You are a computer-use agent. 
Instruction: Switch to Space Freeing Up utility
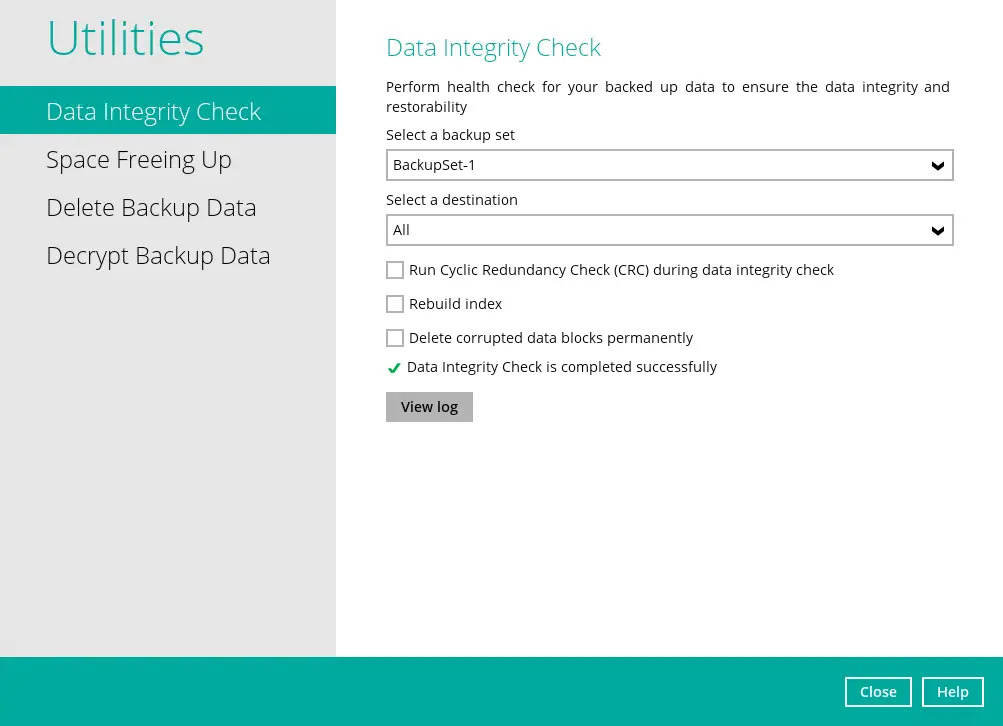pyautogui.click(x=139, y=160)
